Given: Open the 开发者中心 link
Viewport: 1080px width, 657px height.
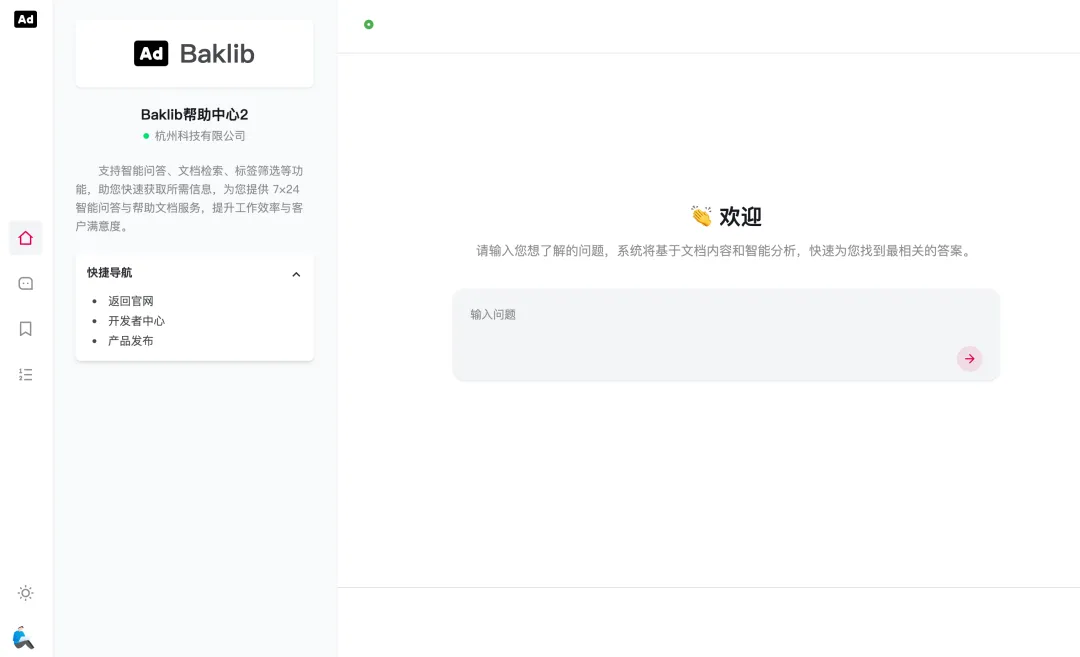Looking at the screenshot, I should (x=136, y=321).
